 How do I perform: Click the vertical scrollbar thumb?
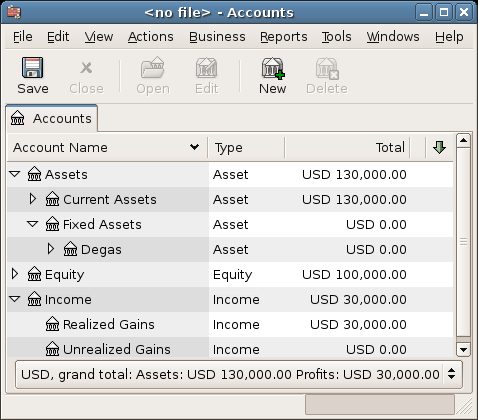pos(463,242)
